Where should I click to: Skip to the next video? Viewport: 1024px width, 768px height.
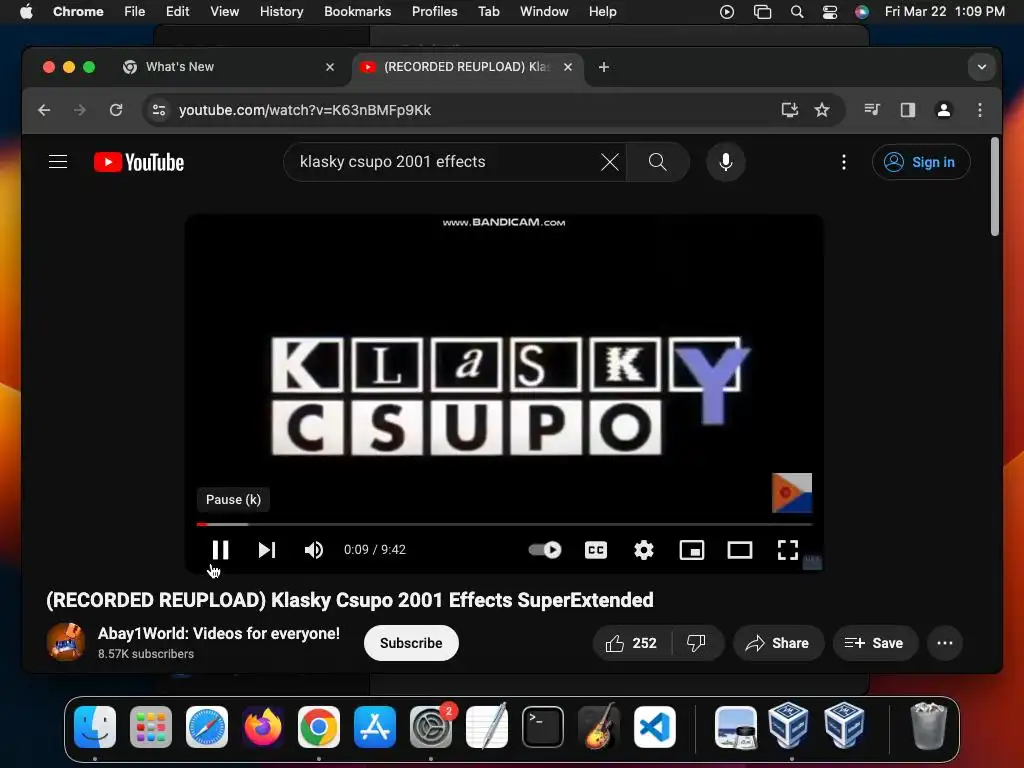[266, 550]
